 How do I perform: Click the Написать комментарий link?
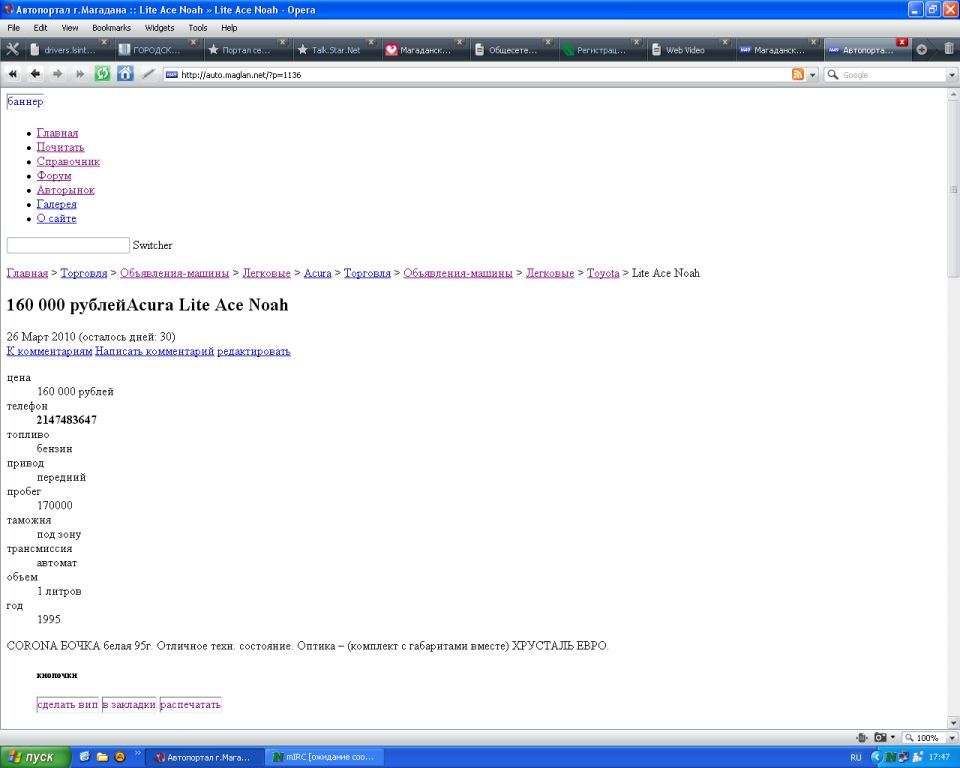(155, 351)
